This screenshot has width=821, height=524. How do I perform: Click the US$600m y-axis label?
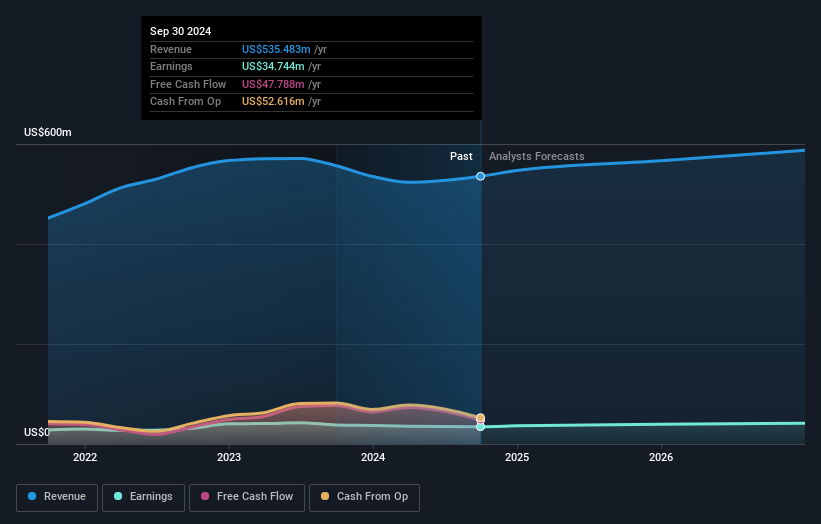(x=48, y=132)
